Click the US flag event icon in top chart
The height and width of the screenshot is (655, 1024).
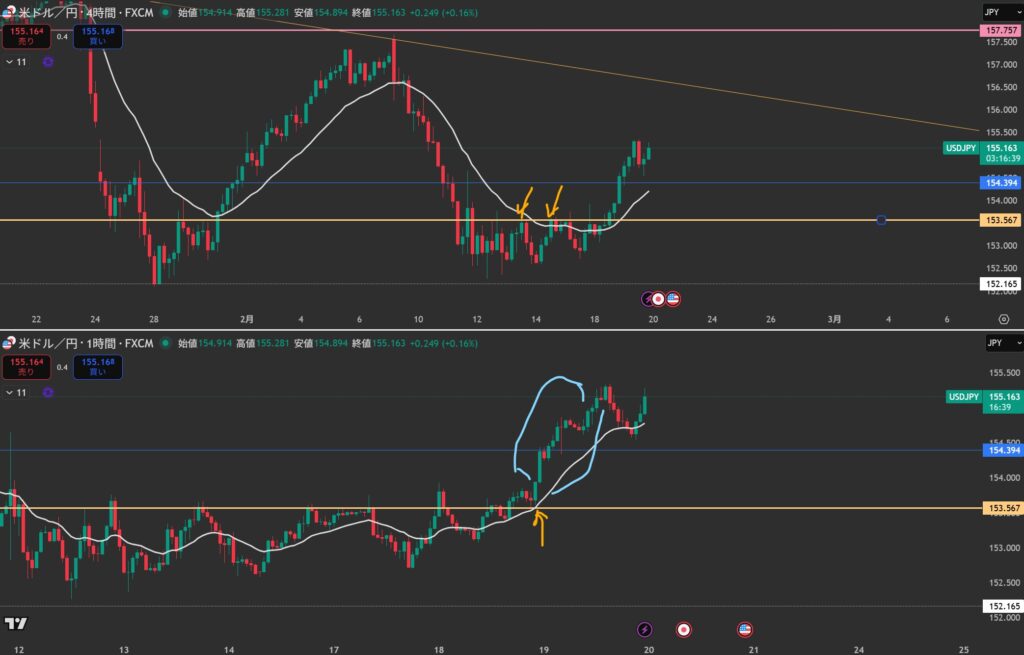pos(673,298)
